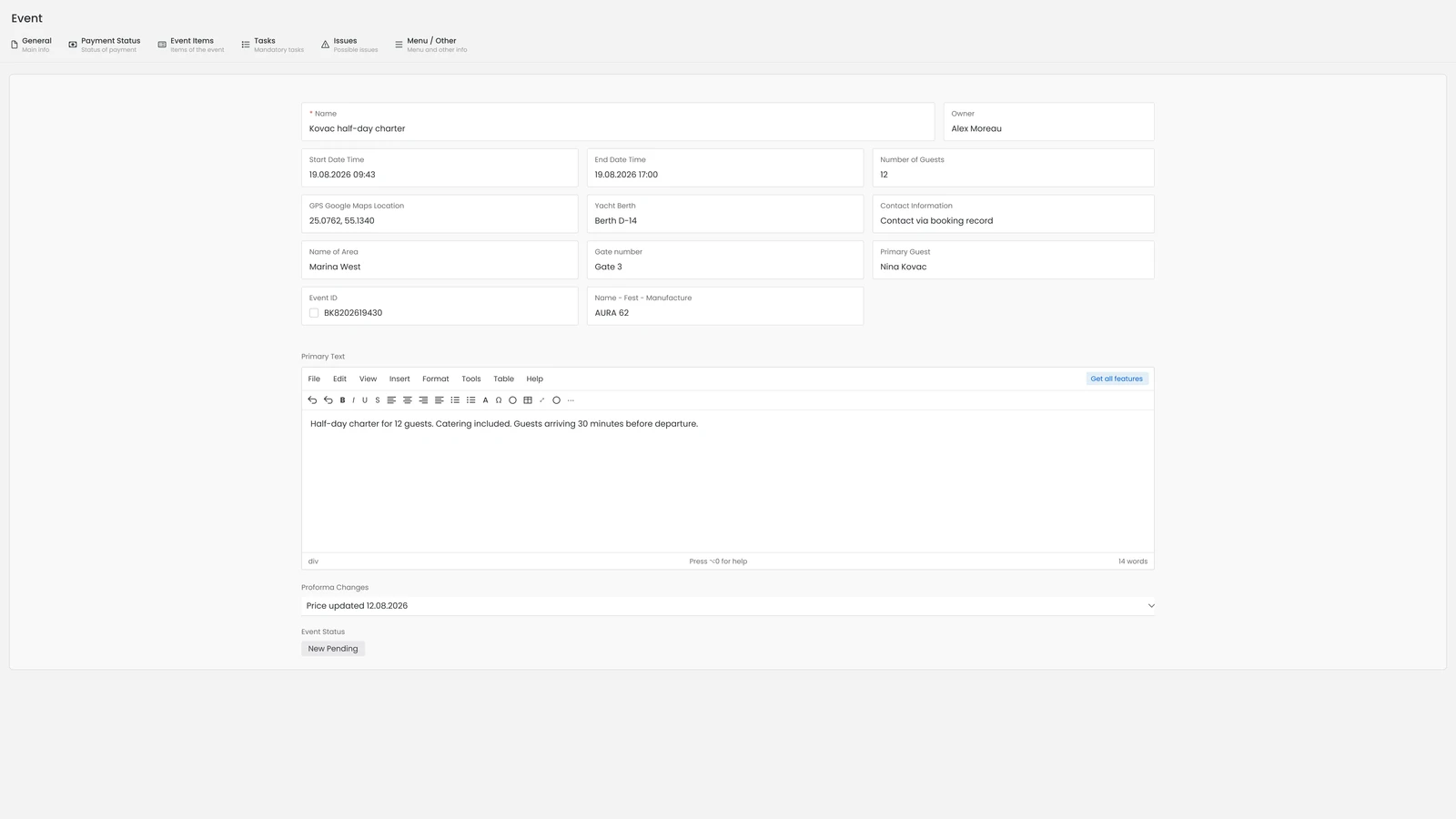The image size is (1456, 819).
Task: Focus the Start Date Time field
Action: click(x=440, y=168)
